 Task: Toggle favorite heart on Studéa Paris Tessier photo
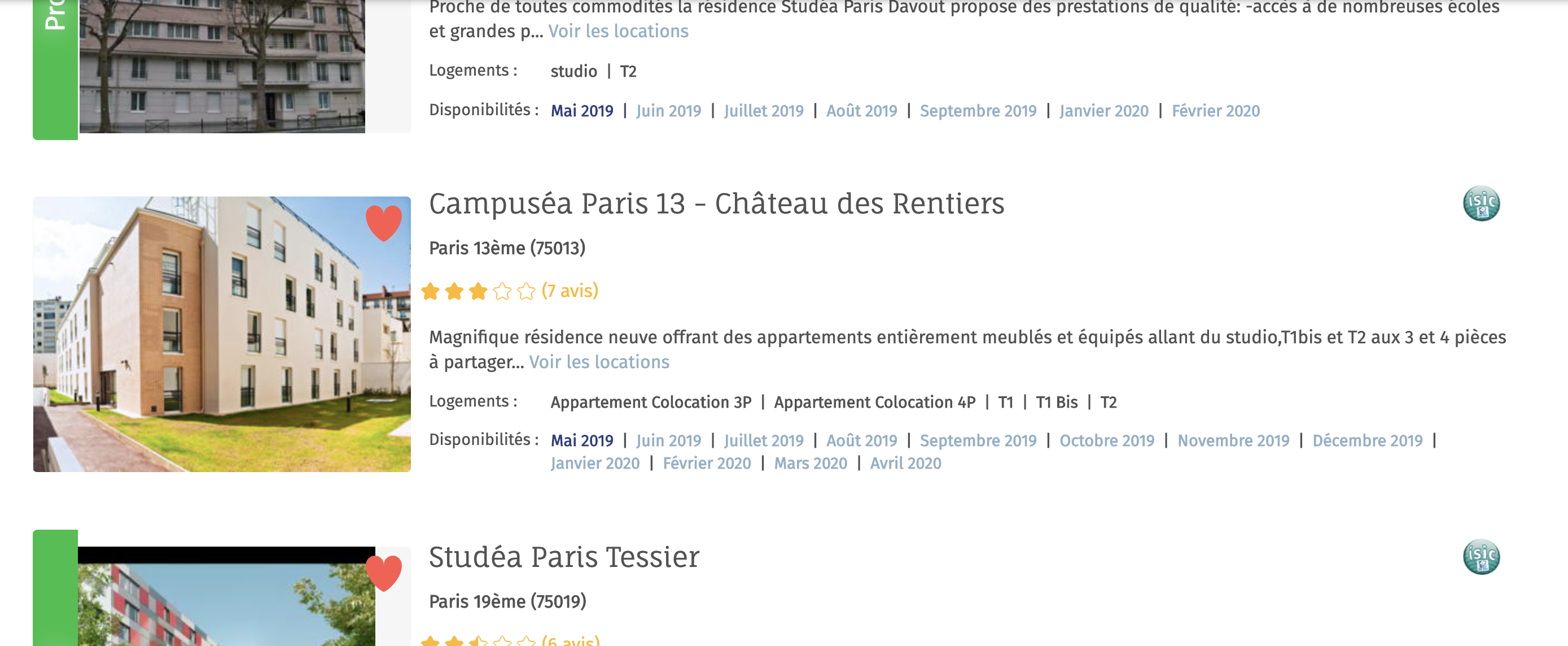point(383,573)
